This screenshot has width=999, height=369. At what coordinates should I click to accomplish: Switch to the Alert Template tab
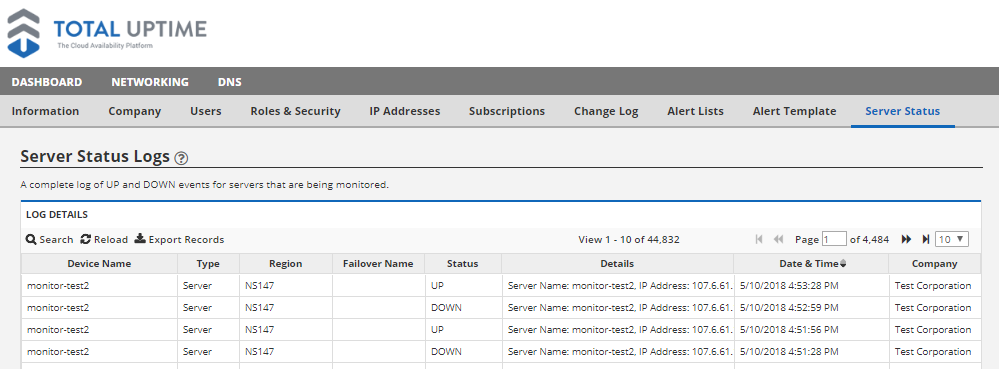click(x=794, y=111)
